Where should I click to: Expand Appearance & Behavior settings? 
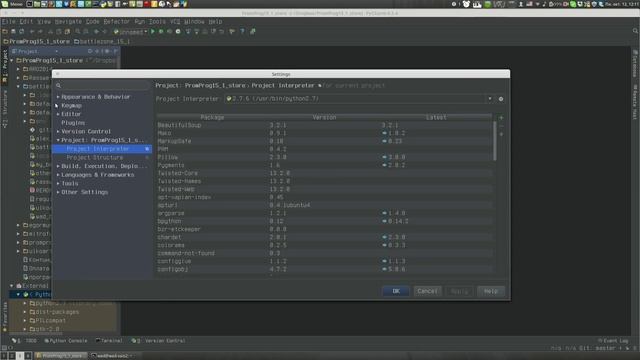point(58,97)
